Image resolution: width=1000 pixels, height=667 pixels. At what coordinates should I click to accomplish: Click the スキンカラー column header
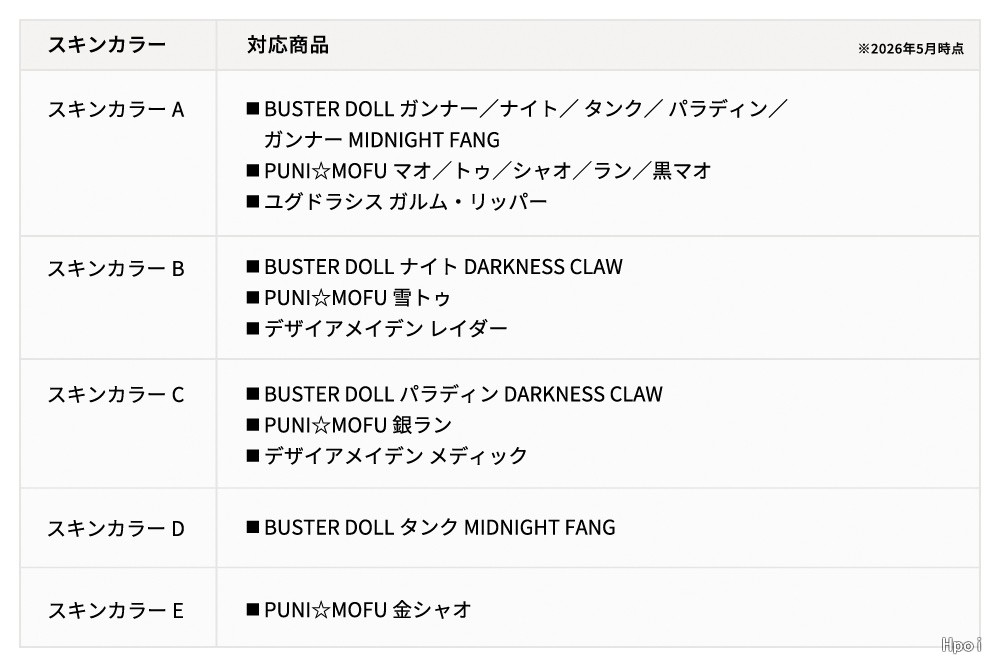click(107, 45)
